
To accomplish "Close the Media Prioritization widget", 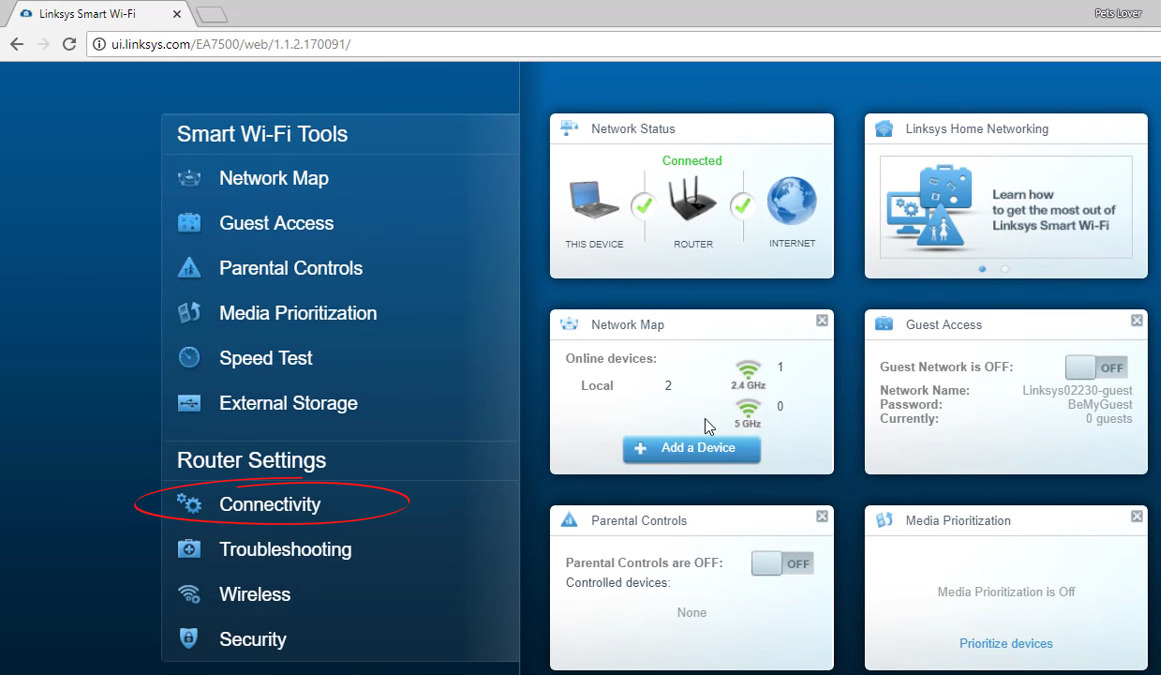I will pyautogui.click(x=1136, y=516).
